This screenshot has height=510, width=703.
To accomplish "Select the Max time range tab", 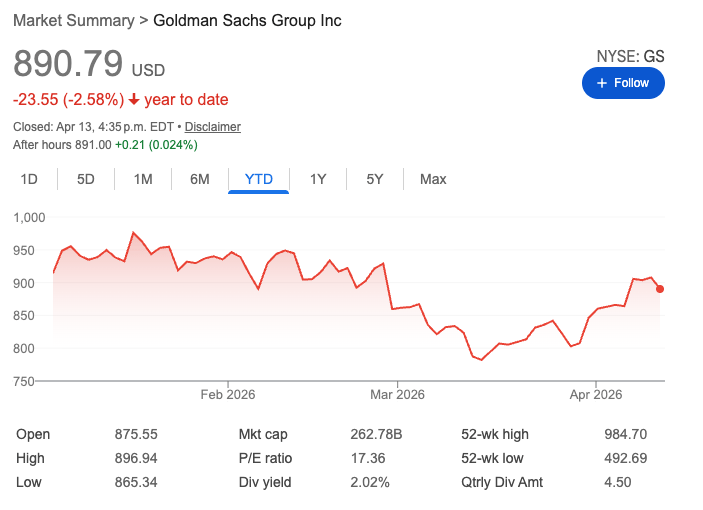I will click(x=433, y=179).
